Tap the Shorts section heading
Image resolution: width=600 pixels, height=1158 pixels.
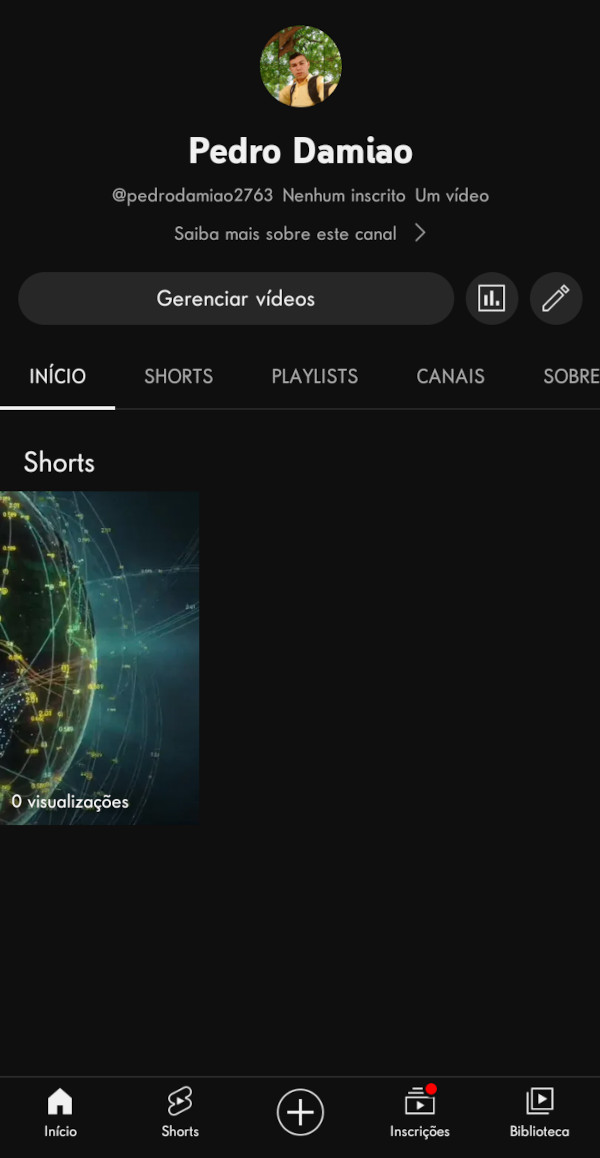tap(59, 462)
